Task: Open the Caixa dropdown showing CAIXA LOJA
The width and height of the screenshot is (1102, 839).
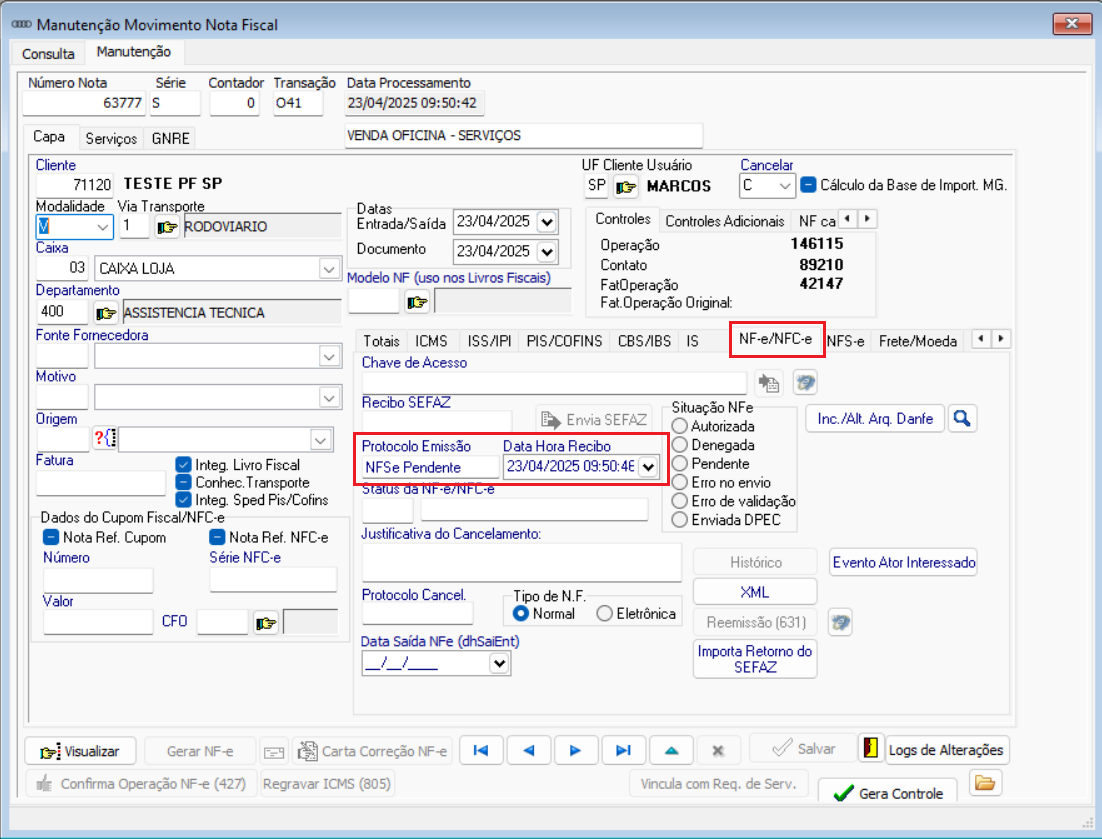Action: [x=328, y=269]
